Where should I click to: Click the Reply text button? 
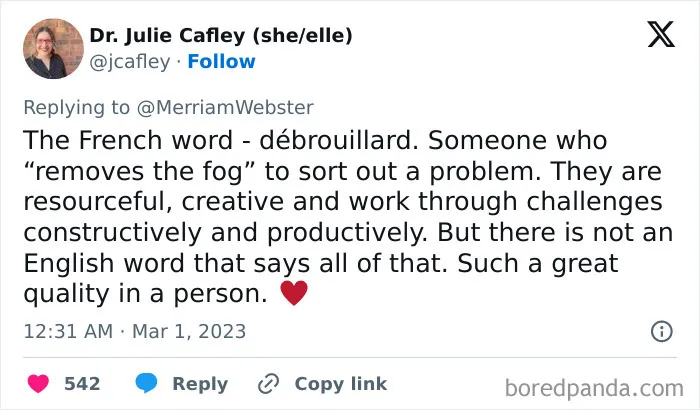[200, 384]
